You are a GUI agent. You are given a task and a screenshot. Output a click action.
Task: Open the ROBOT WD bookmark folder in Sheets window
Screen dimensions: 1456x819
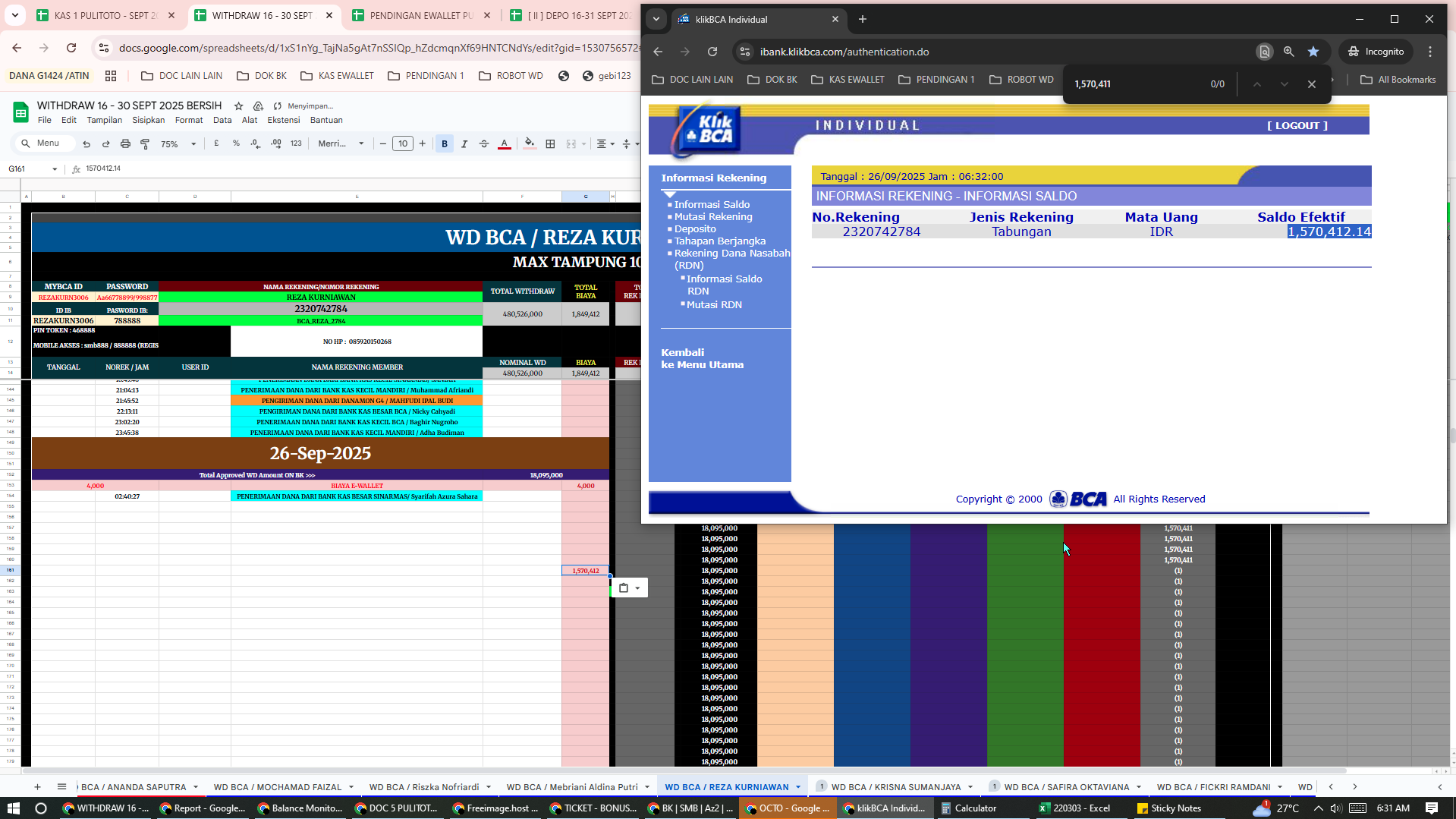click(511, 76)
